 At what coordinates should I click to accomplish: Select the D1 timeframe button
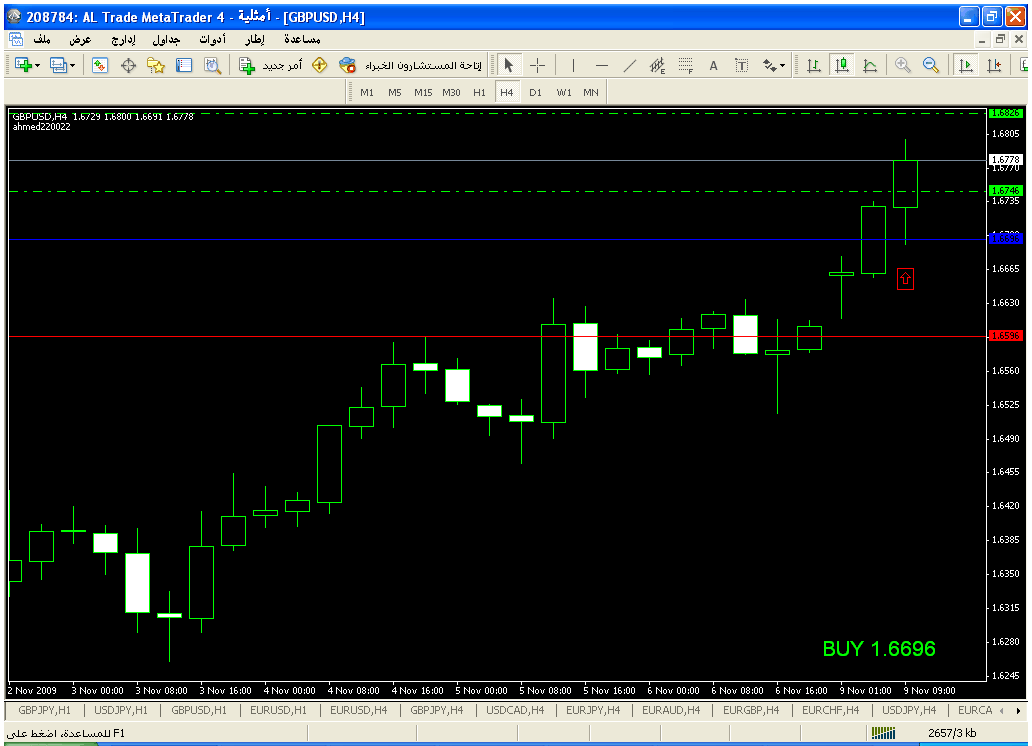(x=535, y=92)
